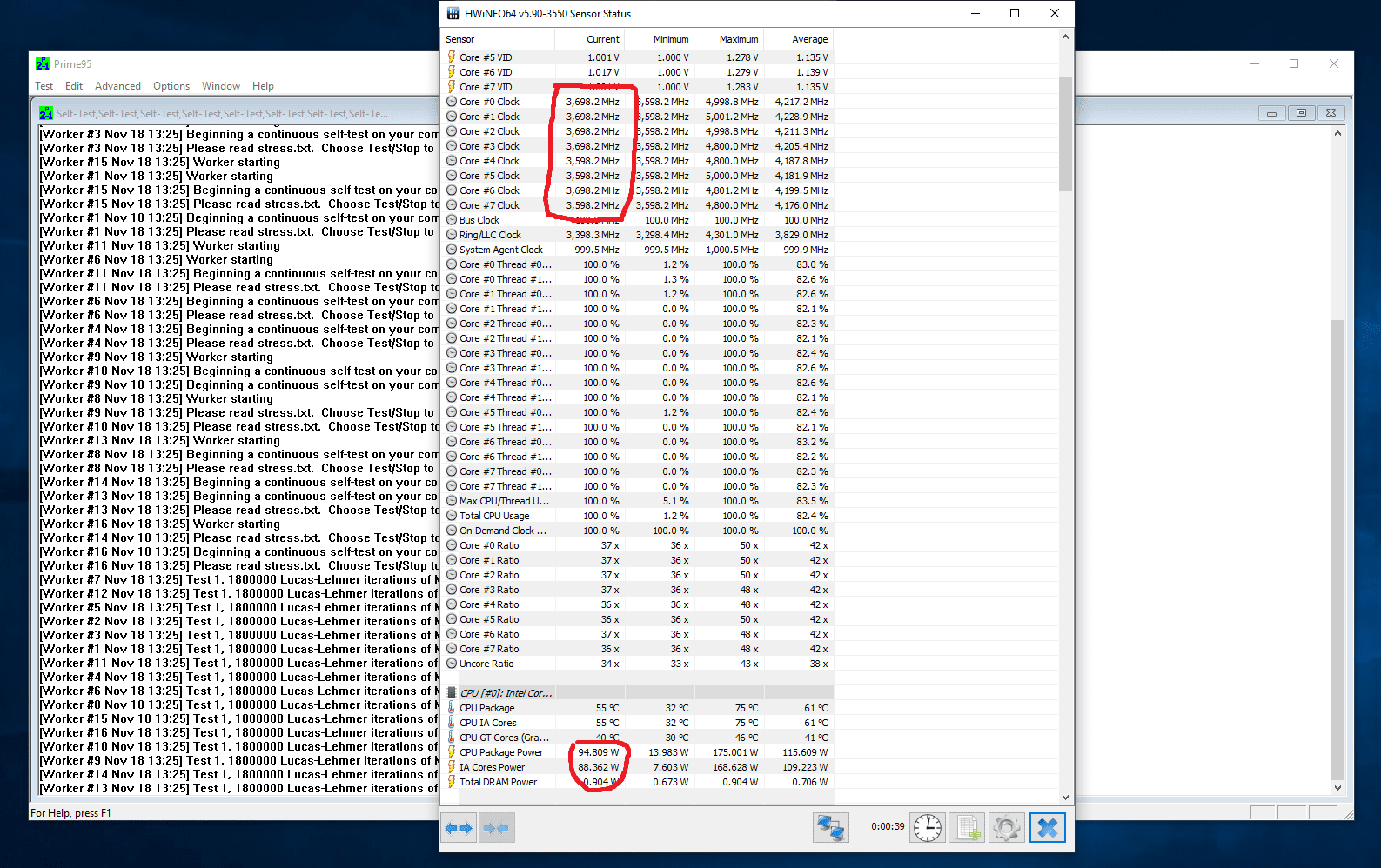Select the Core #4 Clock row
The image size is (1381, 868).
pyautogui.click(x=638, y=161)
